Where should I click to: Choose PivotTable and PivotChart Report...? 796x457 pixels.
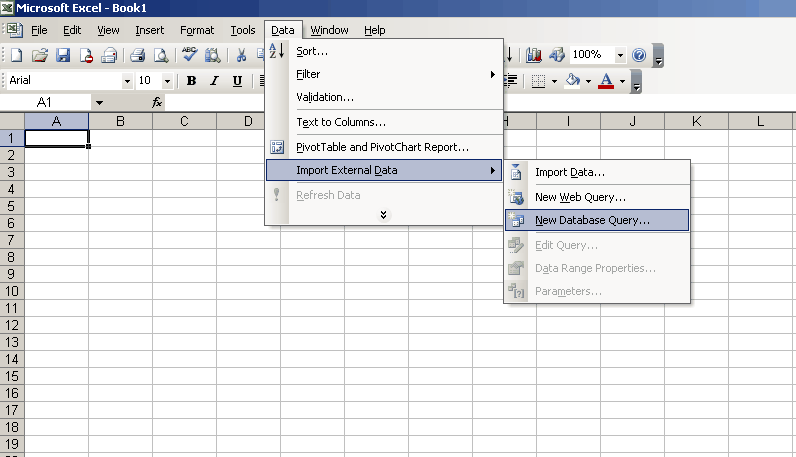click(x=384, y=147)
